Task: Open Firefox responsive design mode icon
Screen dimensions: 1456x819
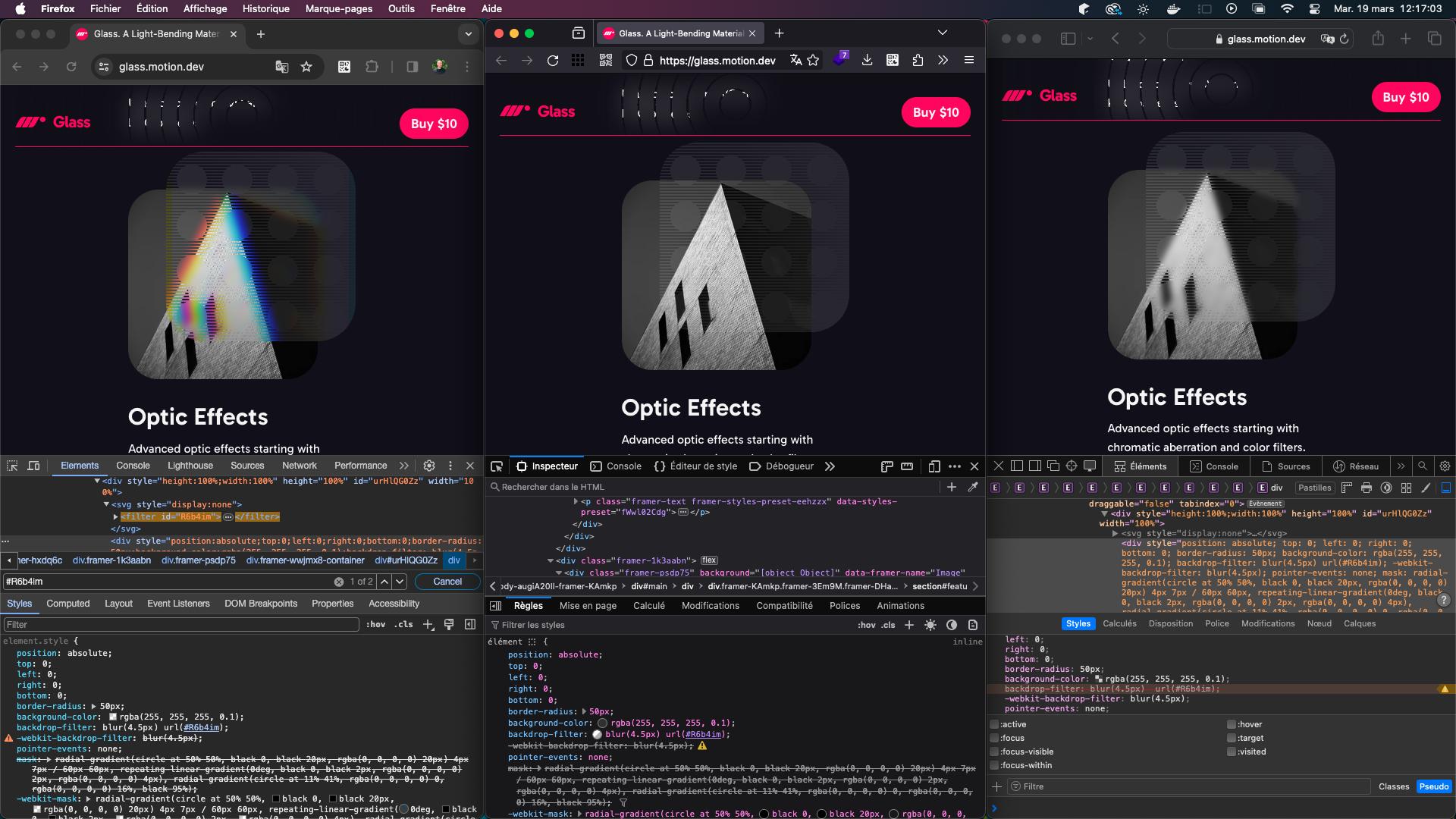Action: coord(934,466)
